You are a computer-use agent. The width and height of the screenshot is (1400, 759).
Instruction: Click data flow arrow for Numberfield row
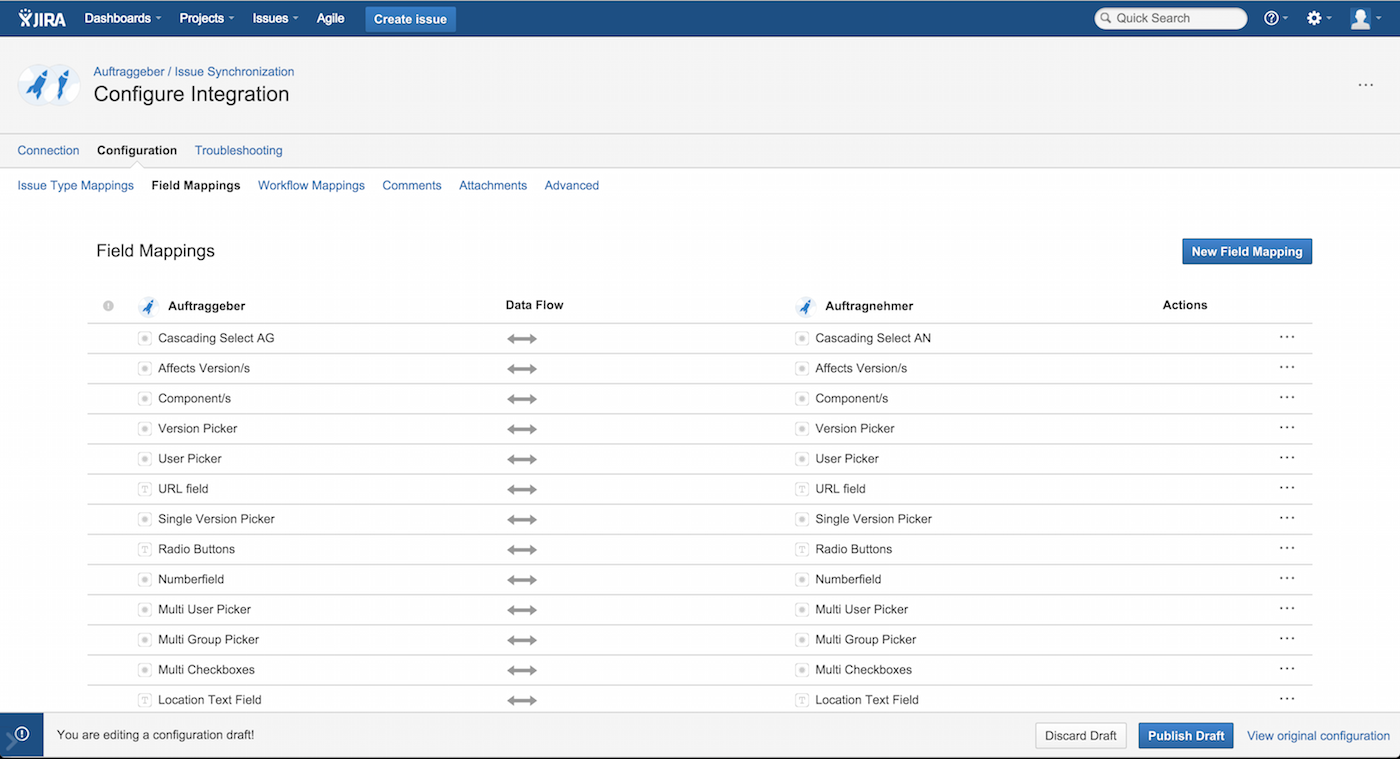522,580
